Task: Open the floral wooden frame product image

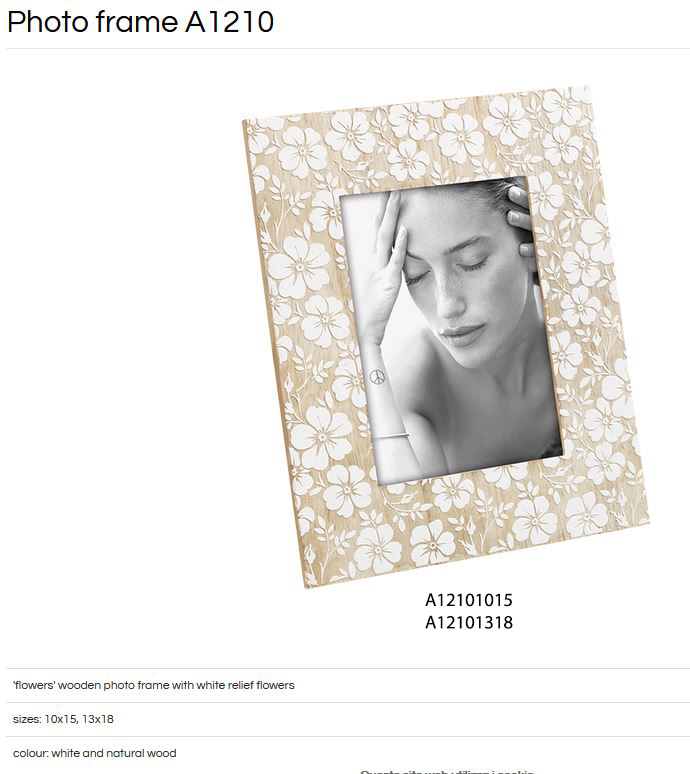Action: click(446, 337)
